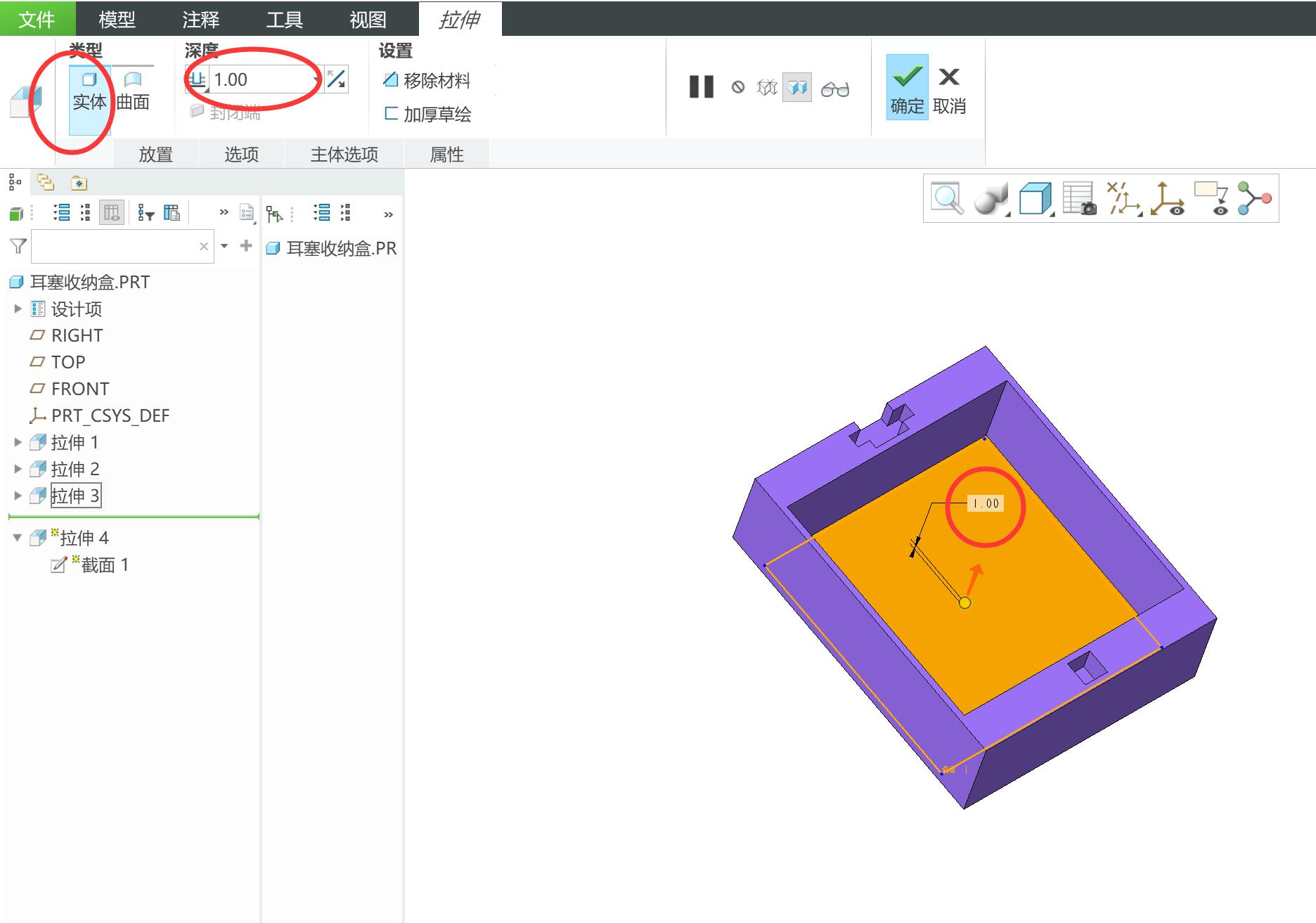This screenshot has width=1316, height=923.
Task: Enable attached preview mode icon
Action: (x=797, y=88)
